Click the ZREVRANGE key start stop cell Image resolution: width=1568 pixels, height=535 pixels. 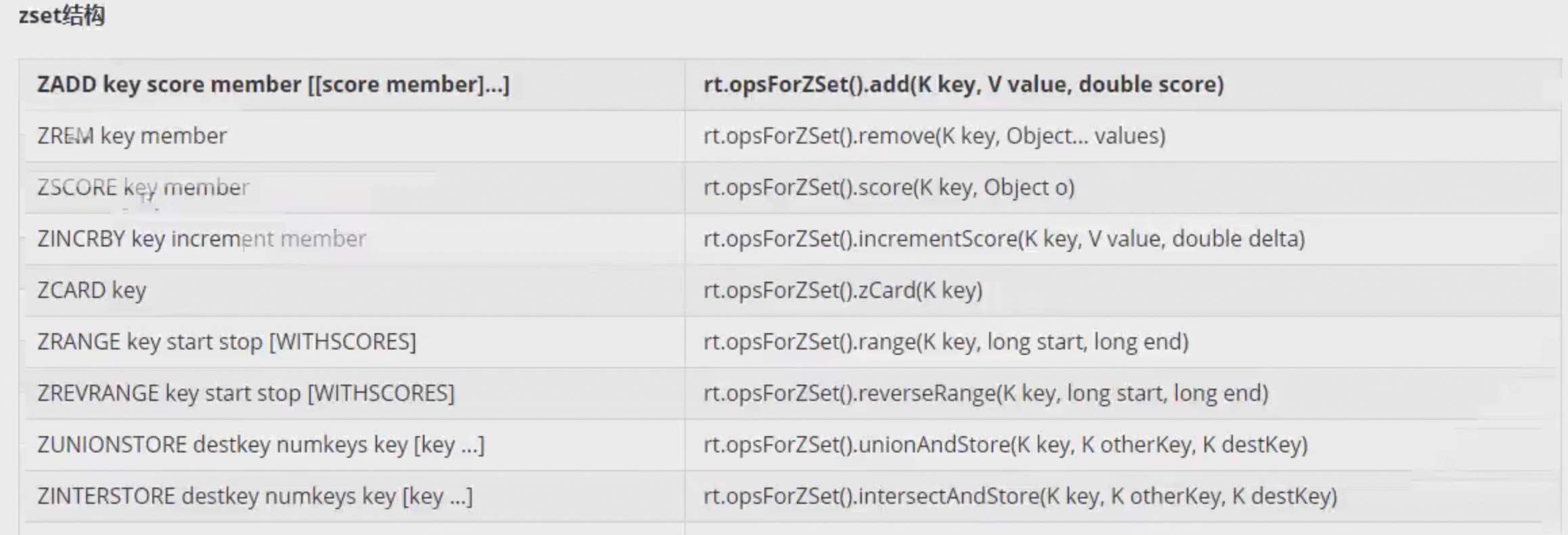pos(245,393)
